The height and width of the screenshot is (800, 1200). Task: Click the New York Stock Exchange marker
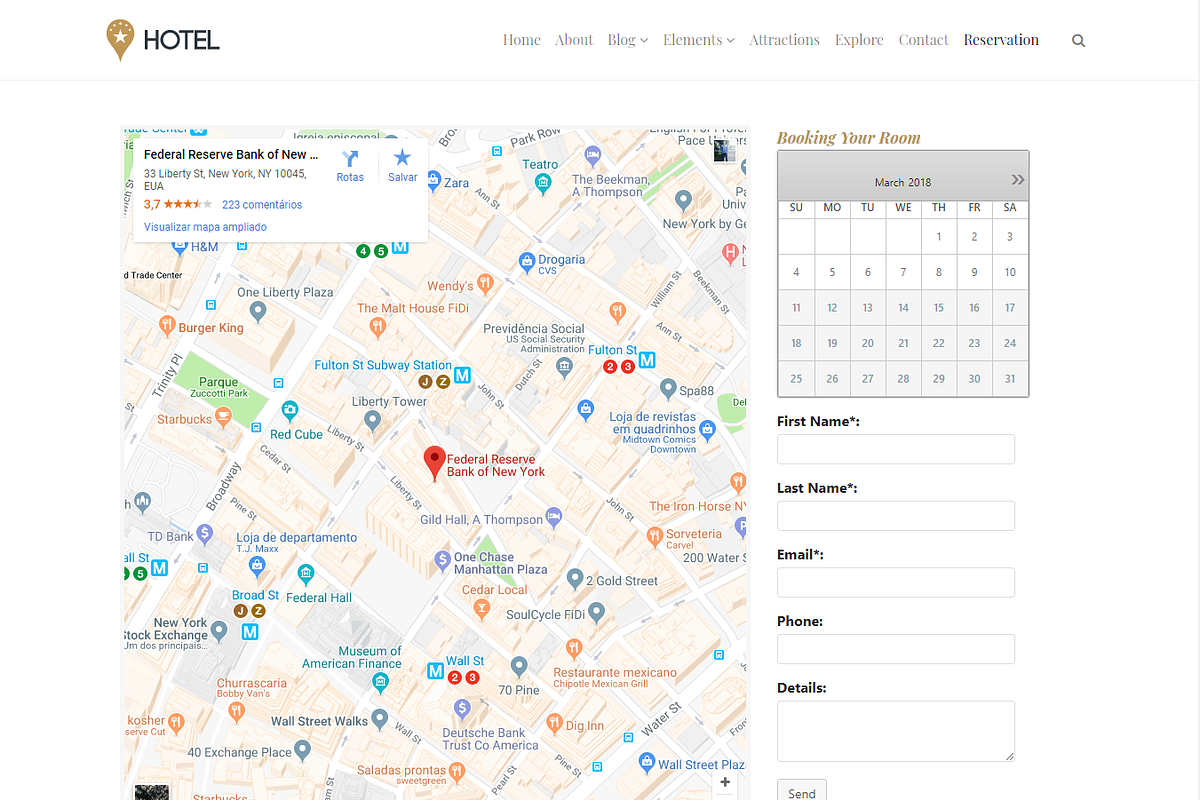(x=219, y=630)
